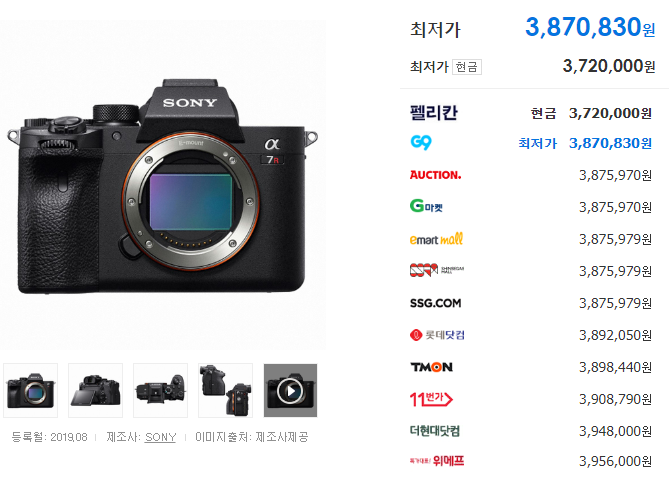Click the G9 shop logo
This screenshot has height=478, width=669.
(x=421, y=142)
